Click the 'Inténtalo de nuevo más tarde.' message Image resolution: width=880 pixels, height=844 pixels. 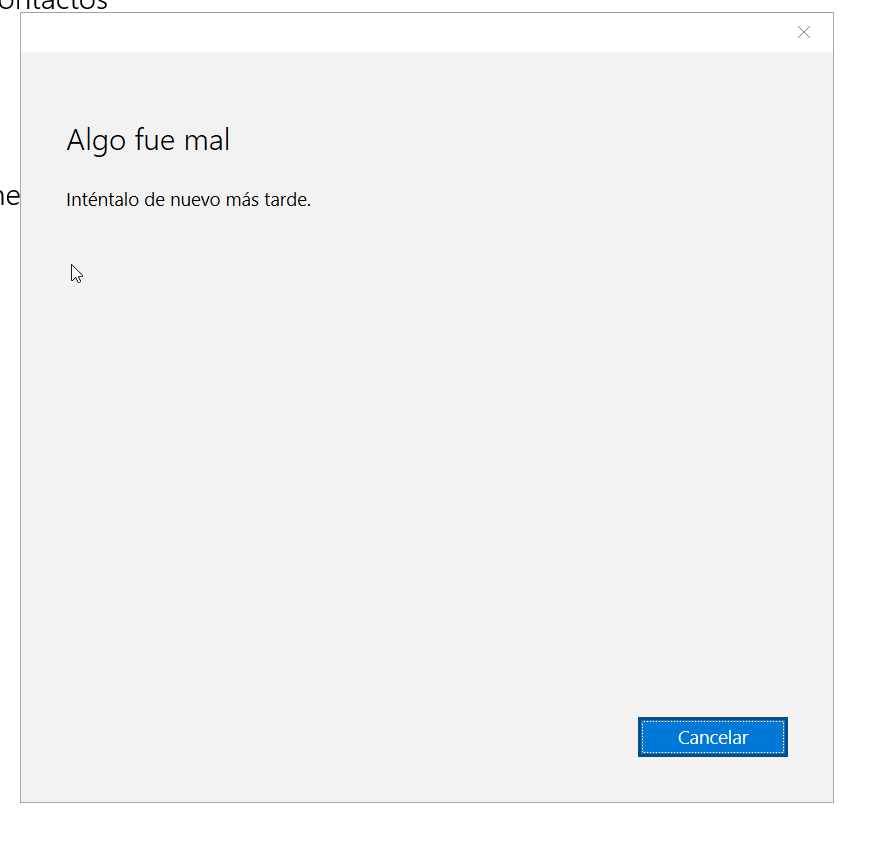click(x=189, y=200)
